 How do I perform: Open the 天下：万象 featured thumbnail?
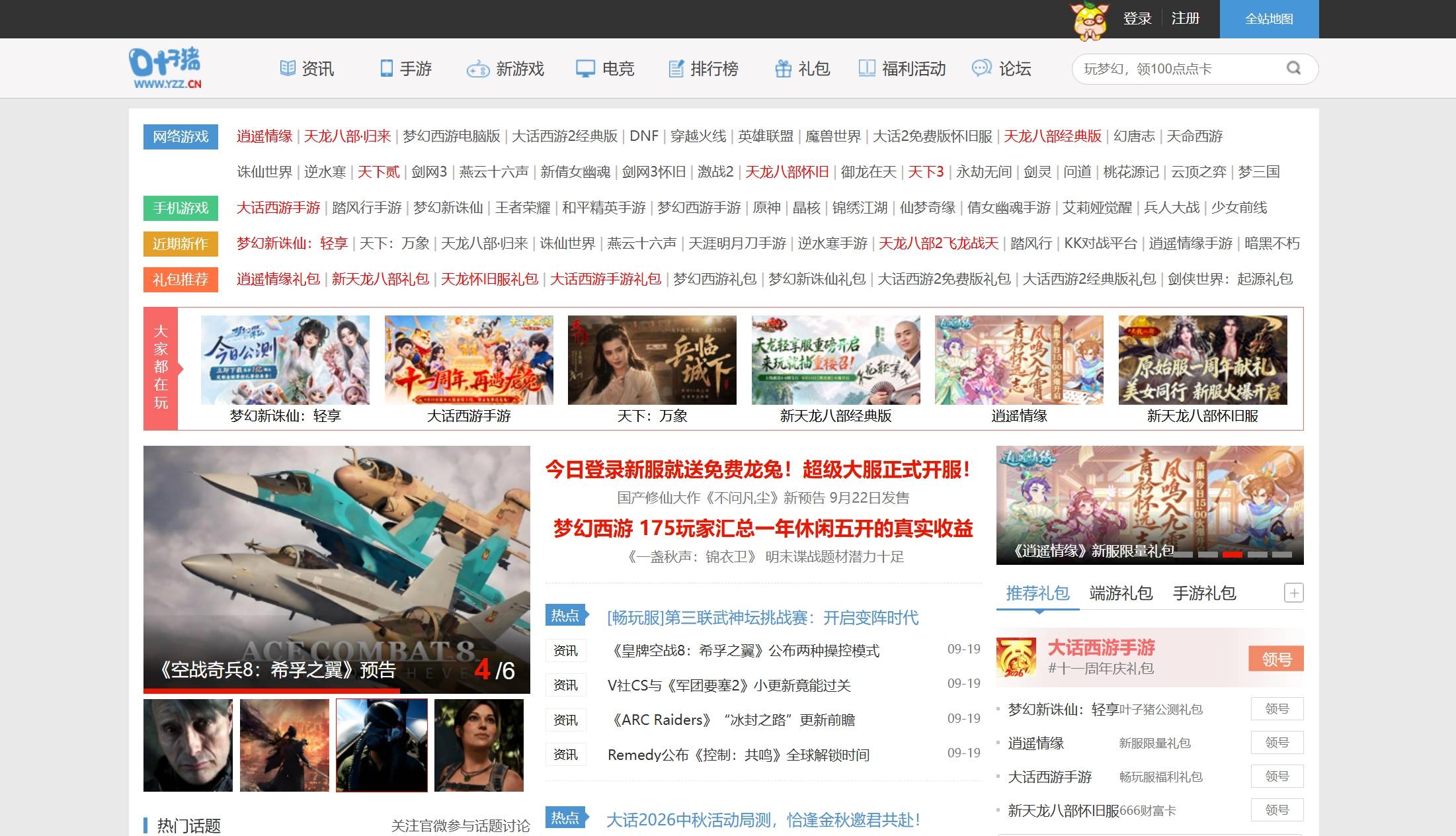click(652, 360)
